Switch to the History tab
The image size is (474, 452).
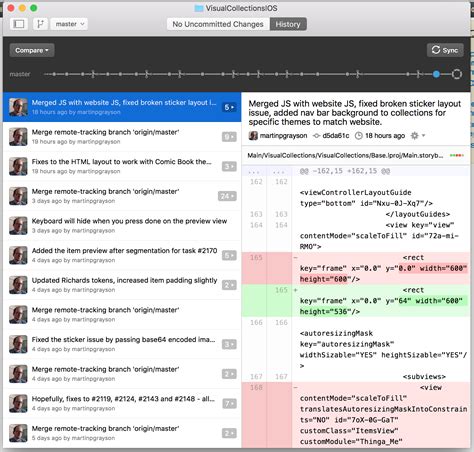288,24
